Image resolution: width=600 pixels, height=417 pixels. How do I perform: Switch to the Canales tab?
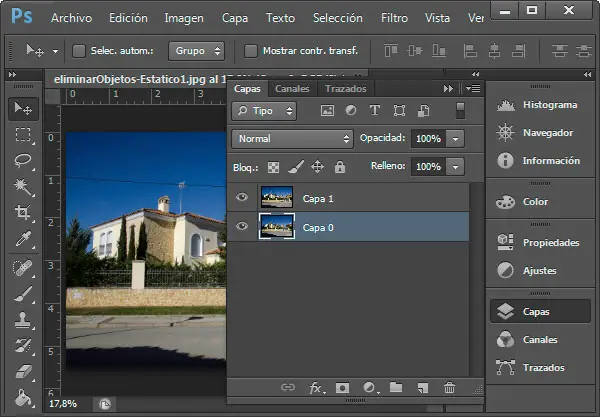tap(292, 89)
